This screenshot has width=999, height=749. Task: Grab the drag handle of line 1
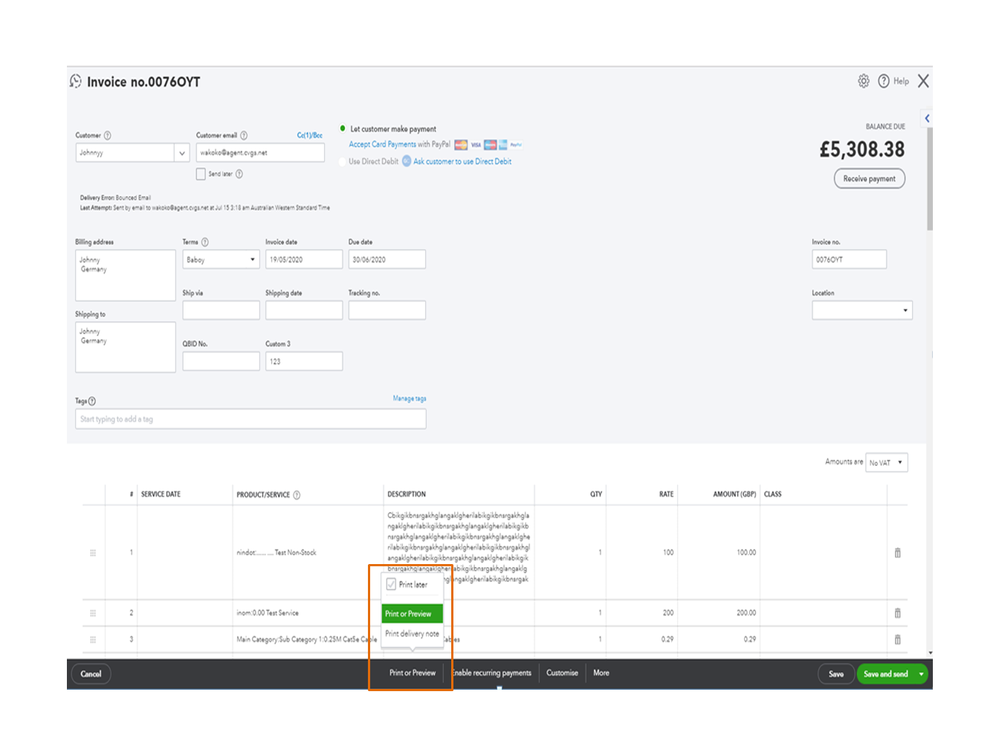pos(93,553)
